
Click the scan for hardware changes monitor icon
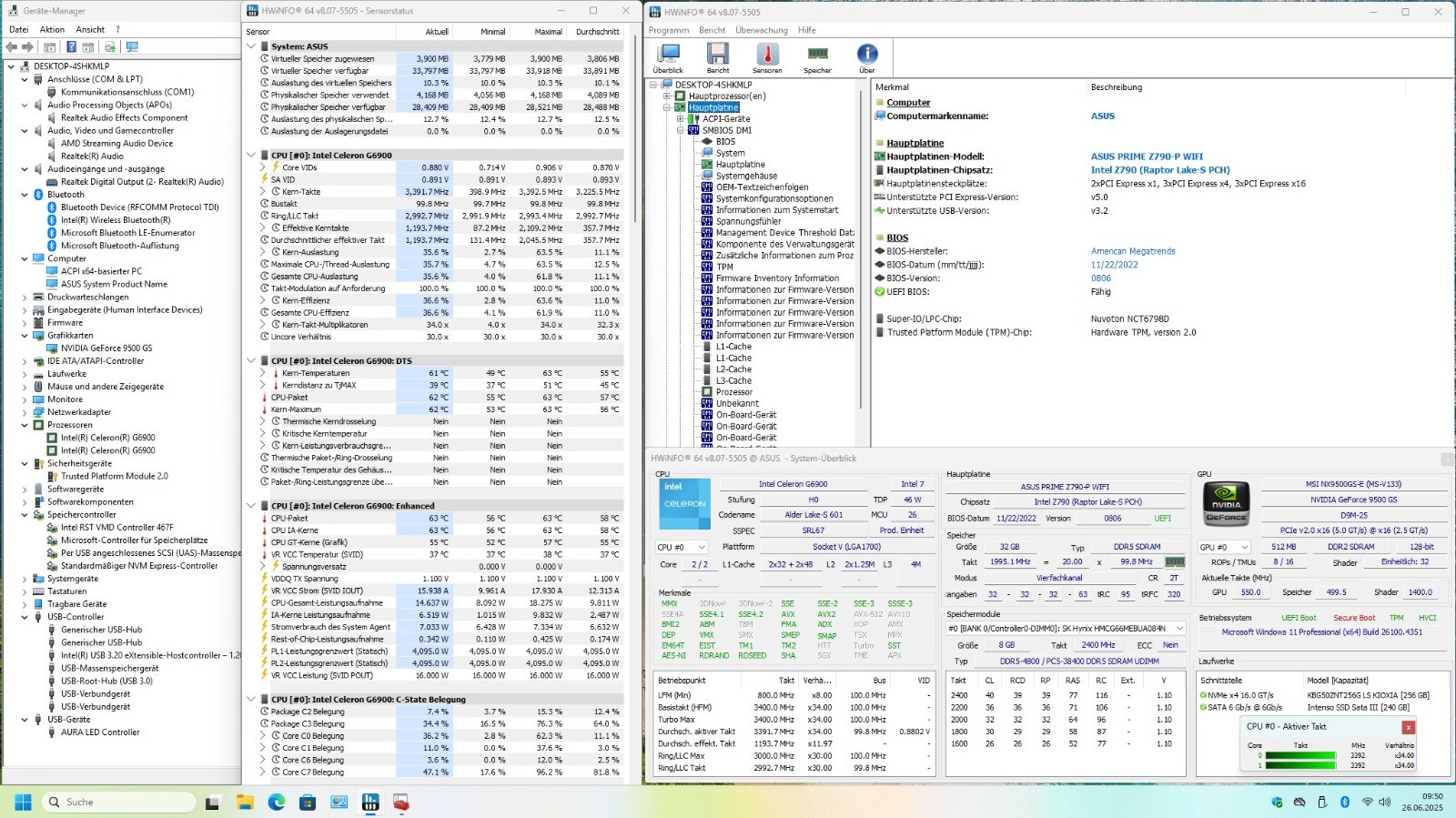132,46
